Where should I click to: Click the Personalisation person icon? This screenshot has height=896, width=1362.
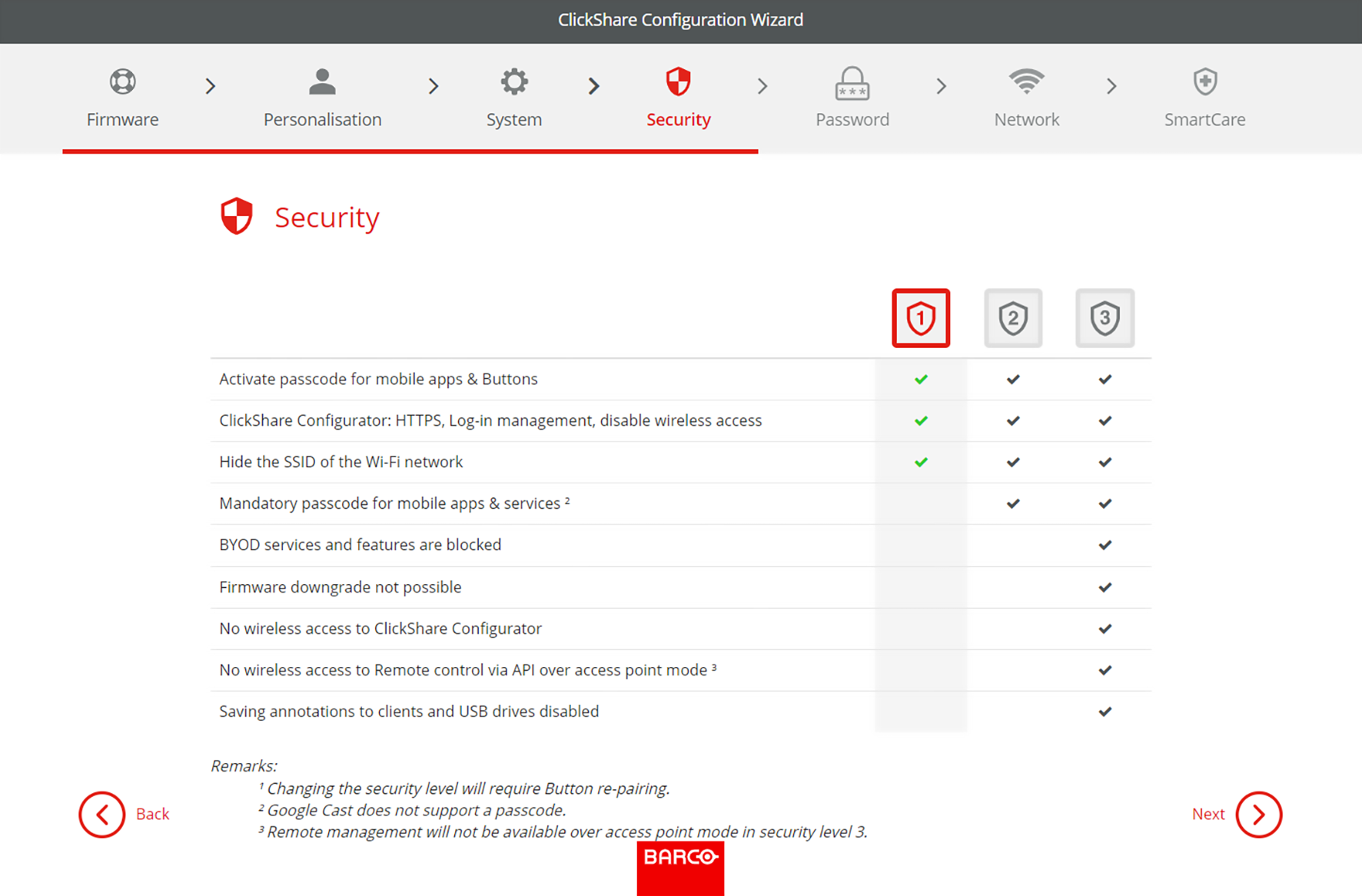click(x=322, y=81)
